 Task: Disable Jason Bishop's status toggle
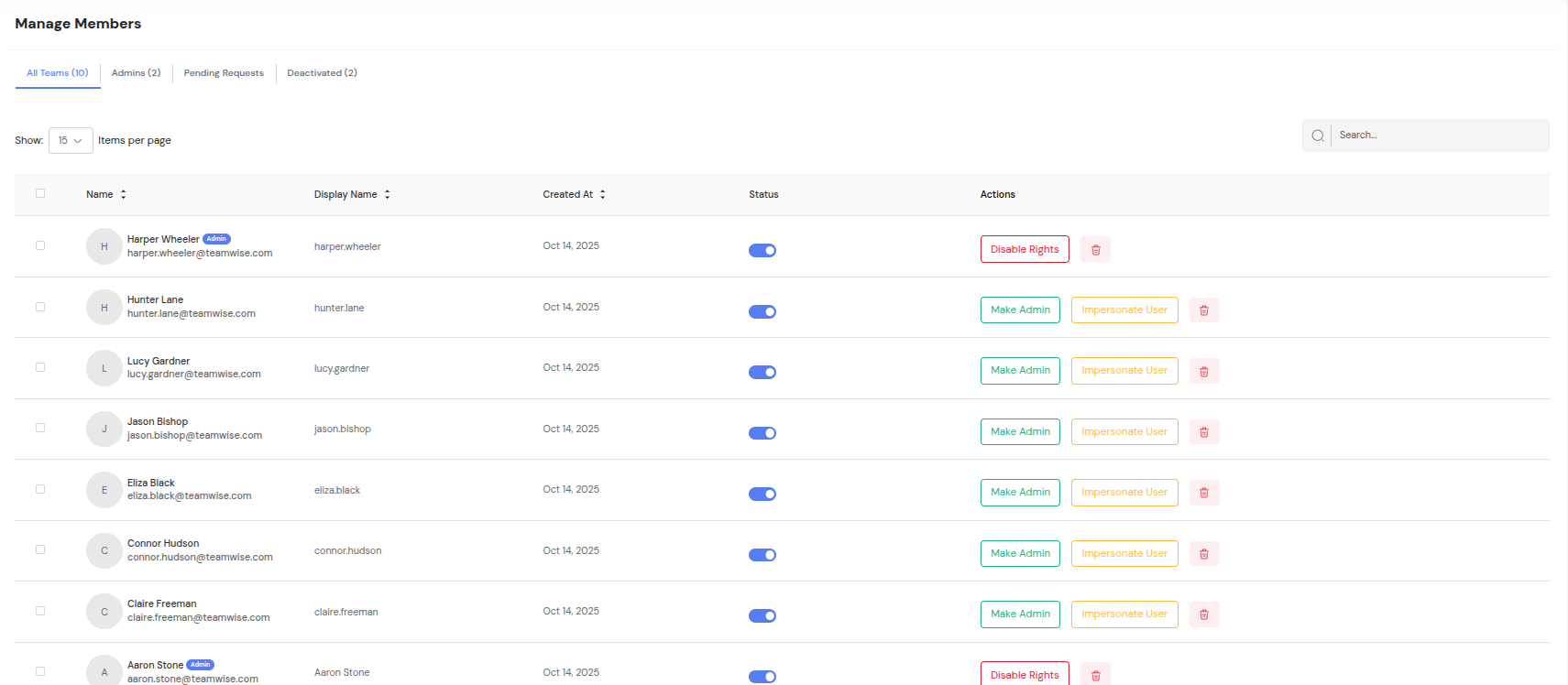pyautogui.click(x=762, y=433)
